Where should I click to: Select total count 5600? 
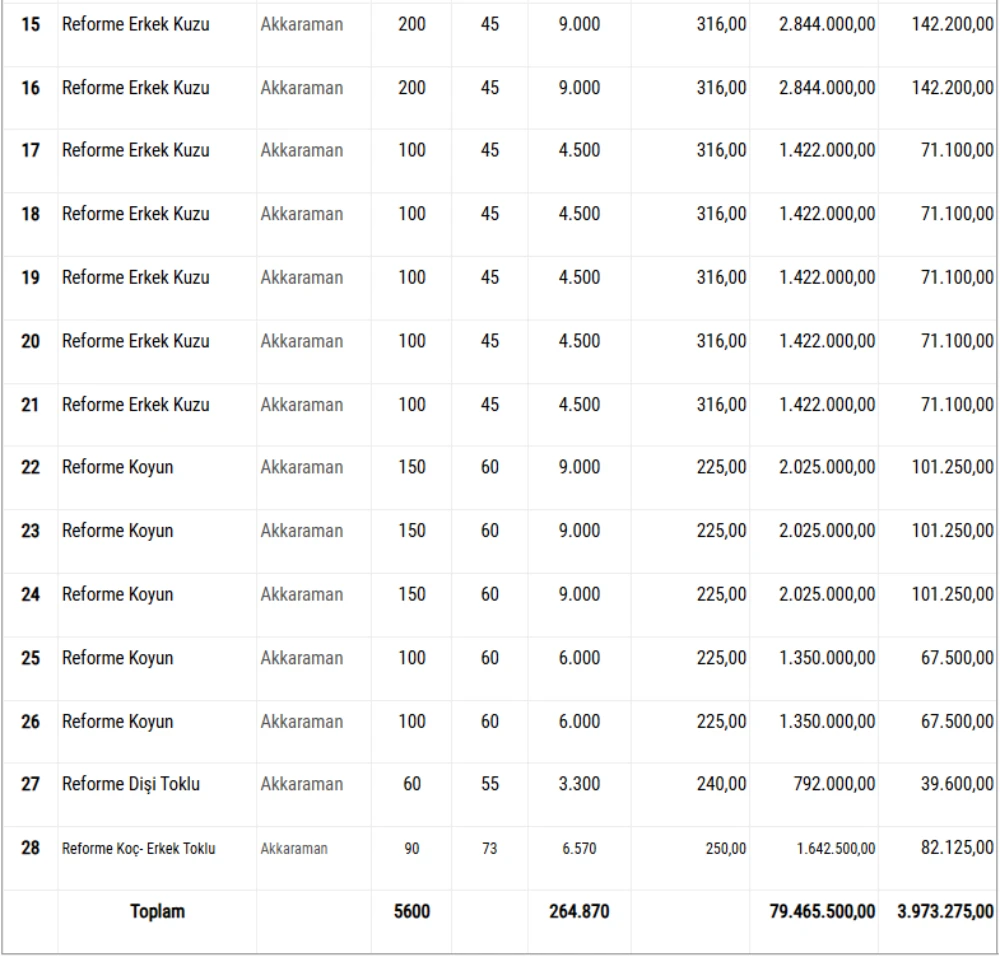tap(412, 912)
